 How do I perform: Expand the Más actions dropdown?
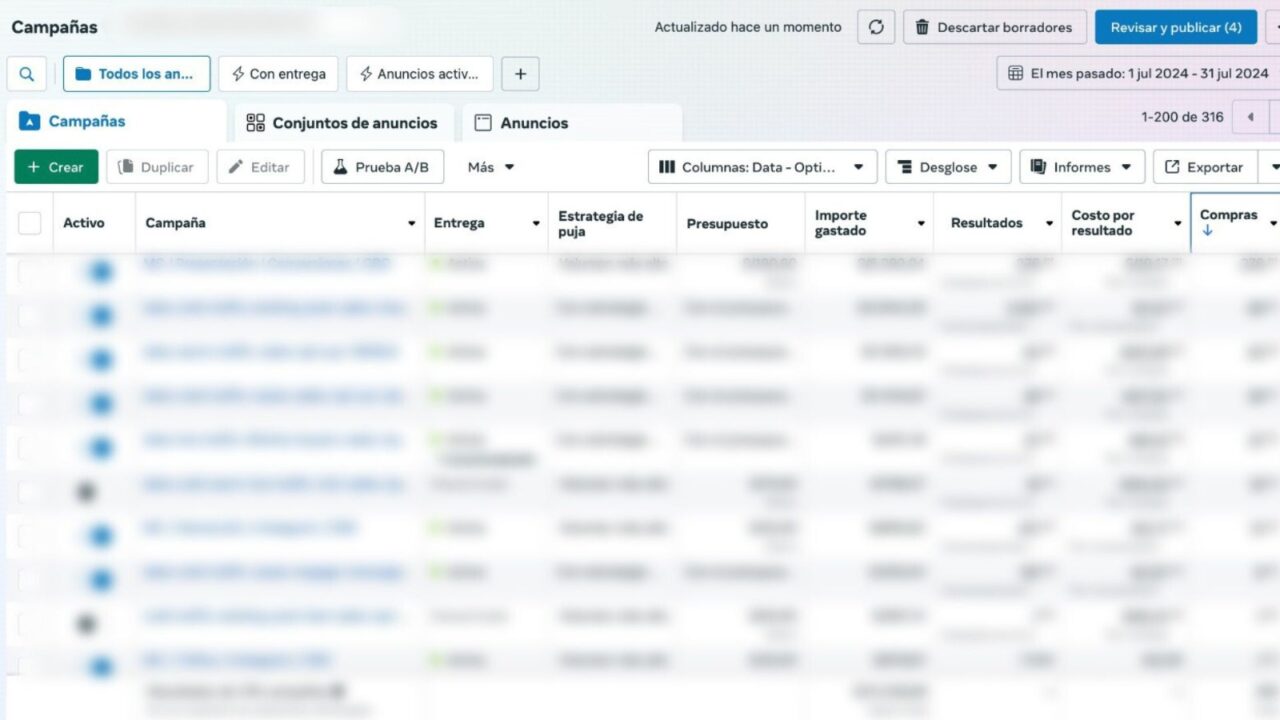tap(489, 167)
